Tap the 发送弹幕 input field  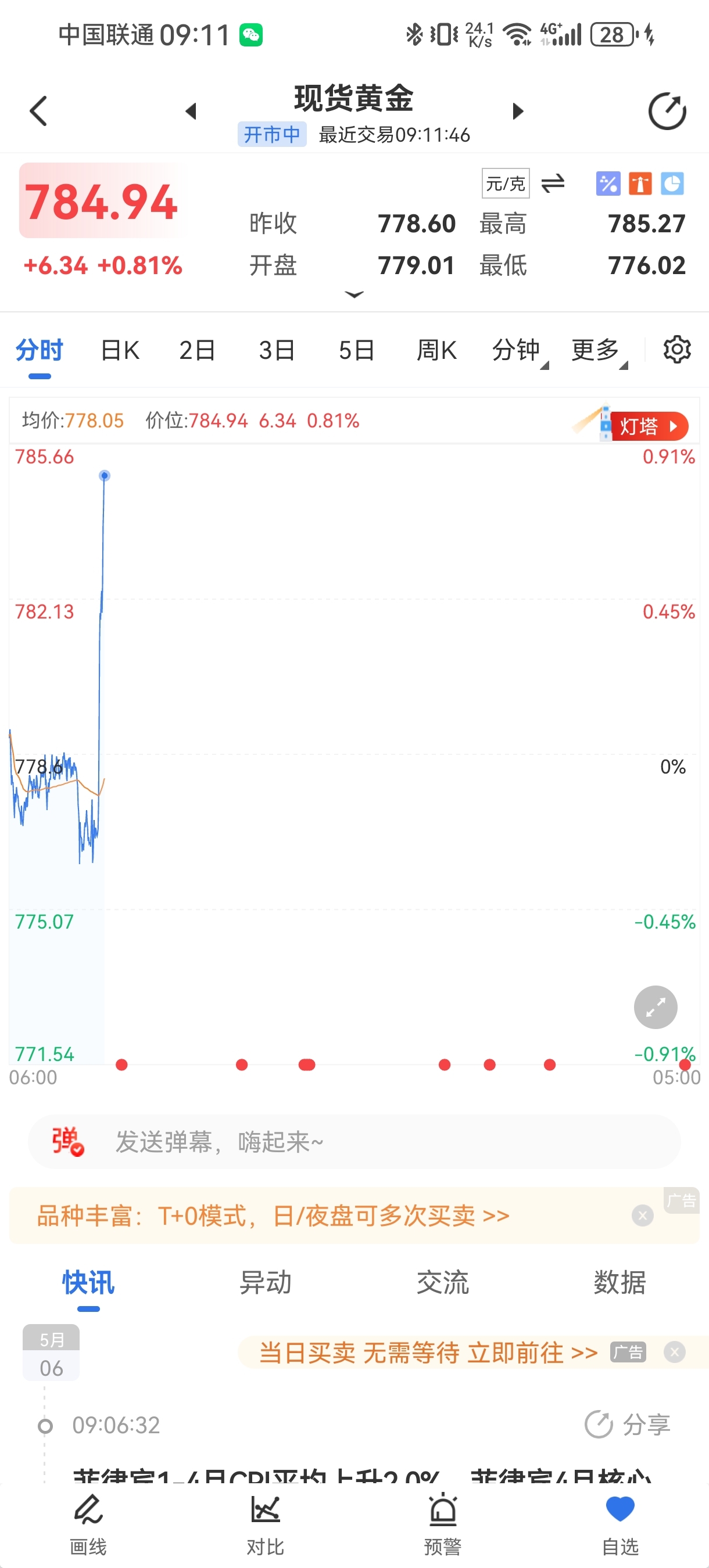354,1141
